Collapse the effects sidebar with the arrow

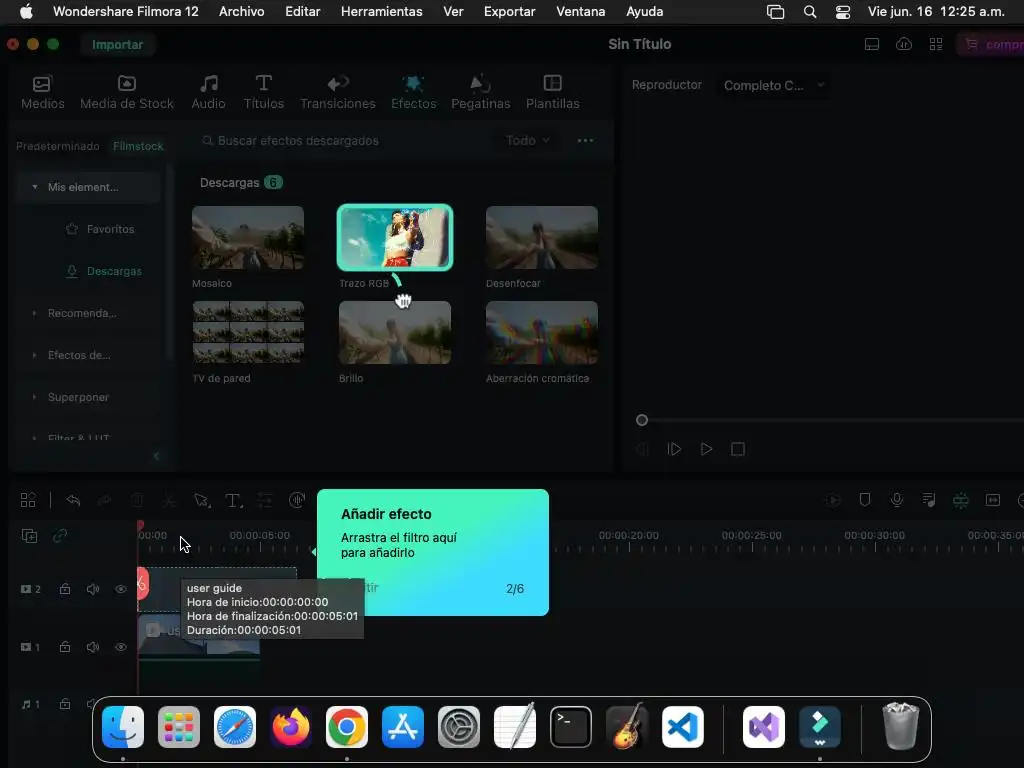pos(156,456)
